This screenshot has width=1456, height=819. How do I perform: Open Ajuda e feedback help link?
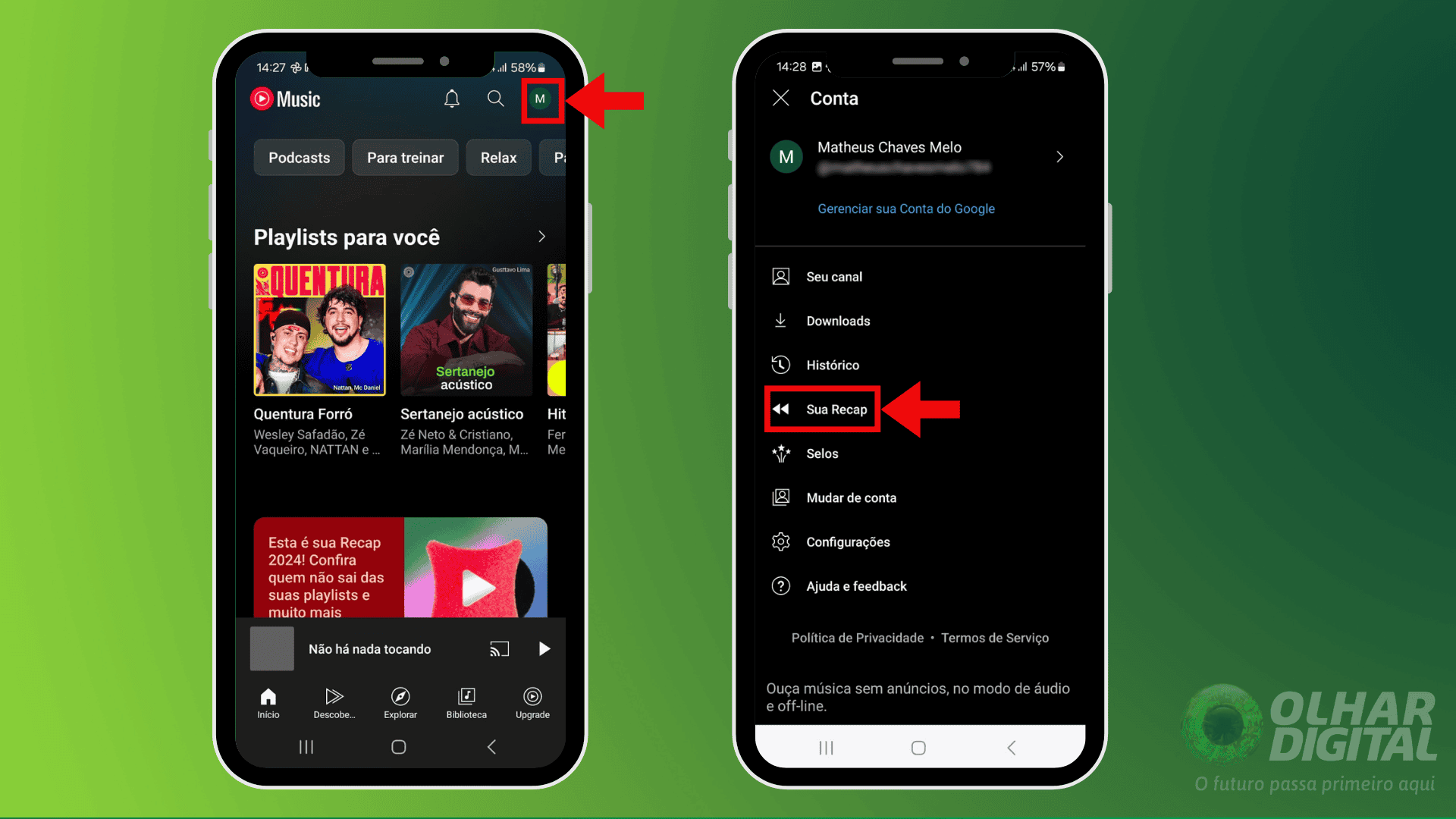[856, 586]
